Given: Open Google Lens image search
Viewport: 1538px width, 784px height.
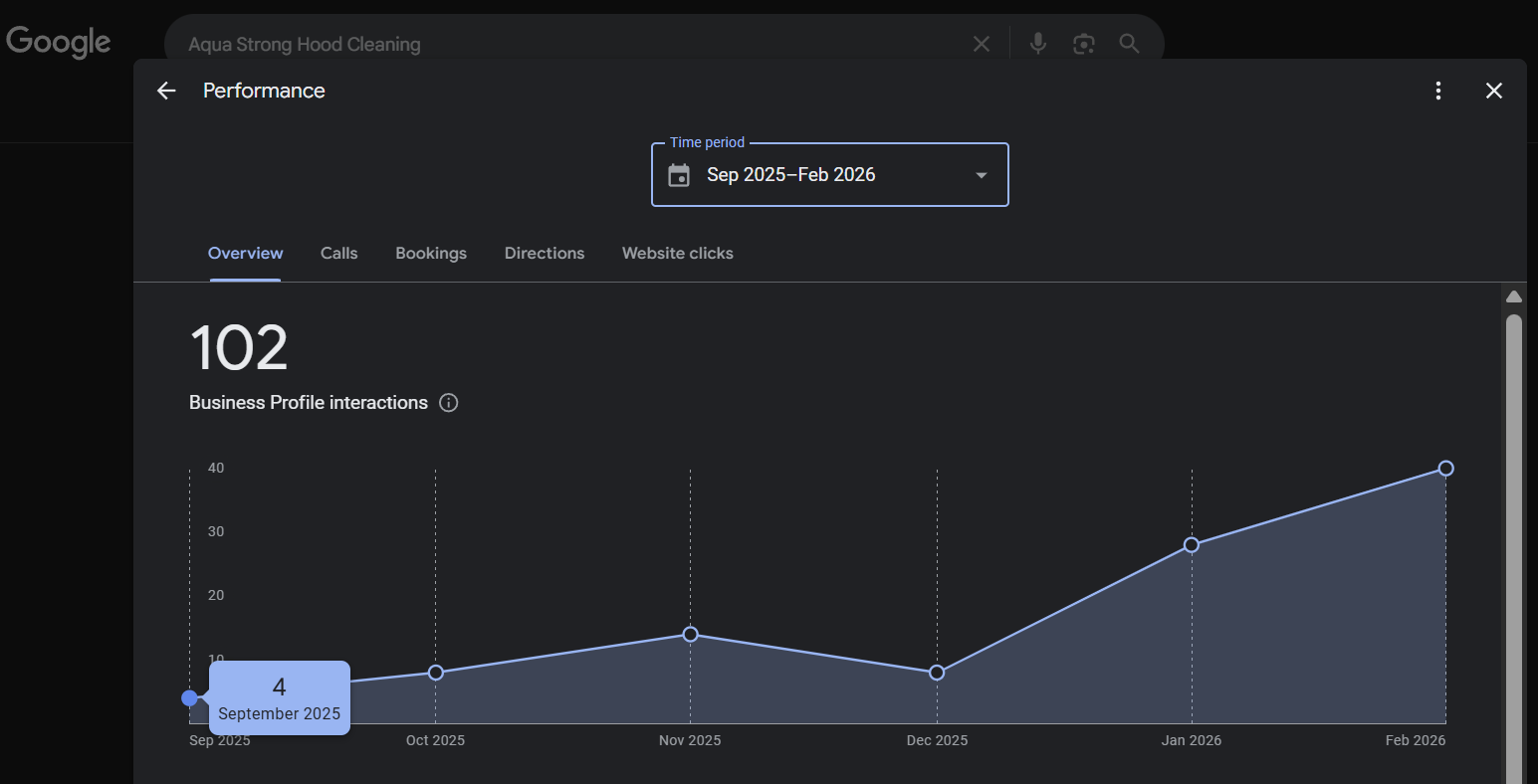Looking at the screenshot, I should click(x=1083, y=44).
